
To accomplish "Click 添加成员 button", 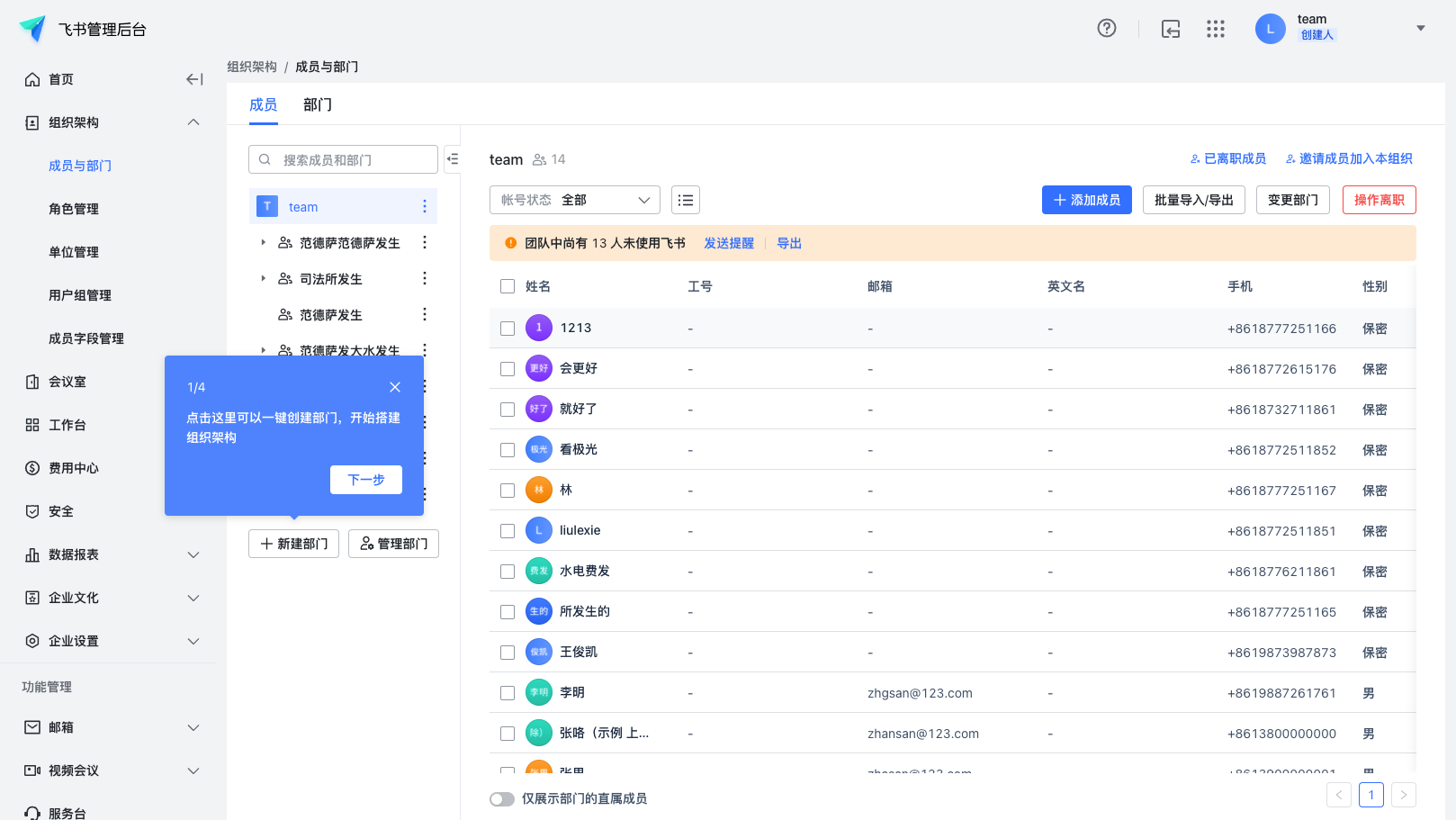I will coord(1087,200).
